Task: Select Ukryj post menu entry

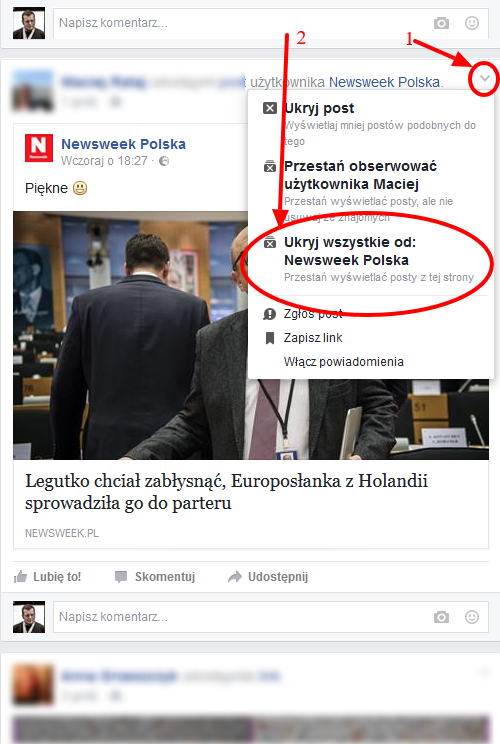Action: [x=370, y=124]
